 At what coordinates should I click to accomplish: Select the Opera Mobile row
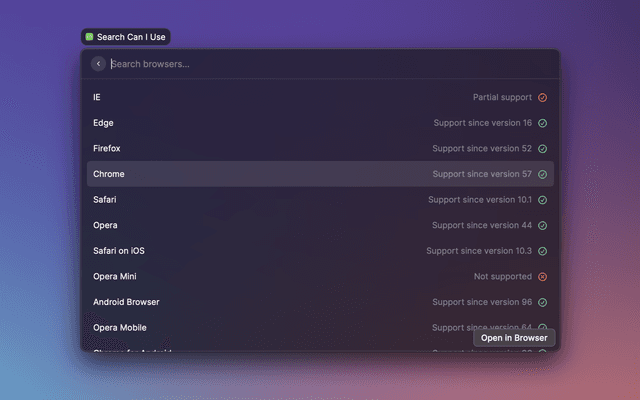pyautogui.click(x=280, y=328)
